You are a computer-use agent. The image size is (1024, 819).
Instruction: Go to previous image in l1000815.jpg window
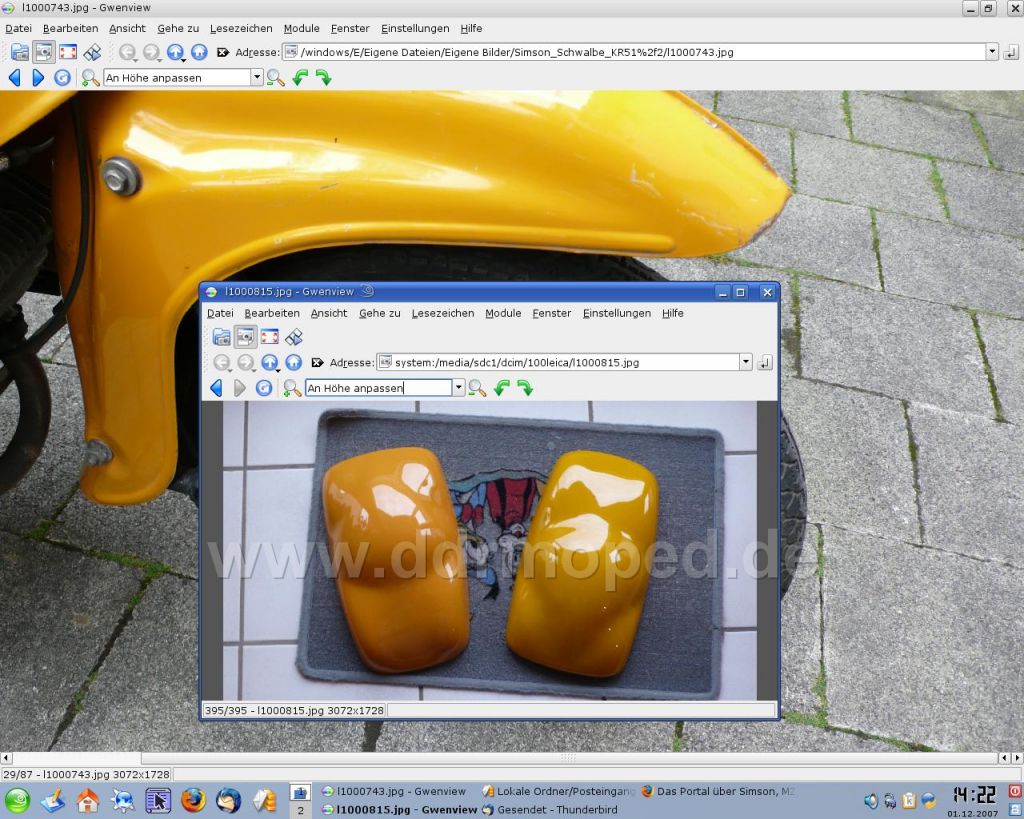216,388
